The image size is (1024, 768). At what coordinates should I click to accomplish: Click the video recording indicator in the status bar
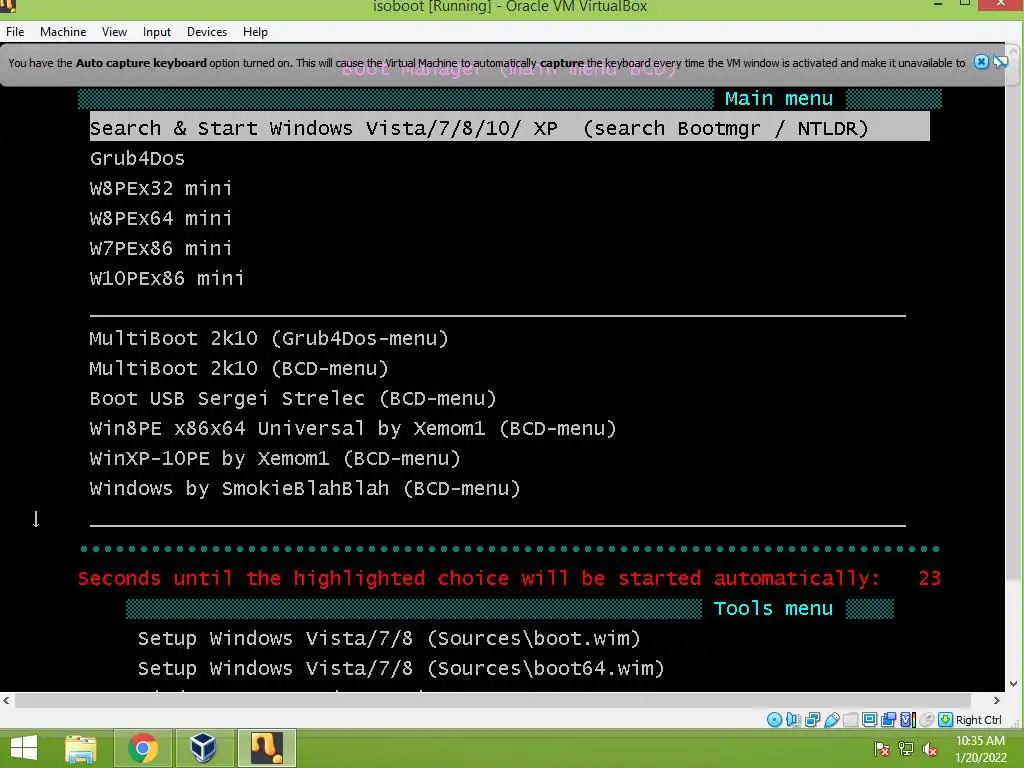tap(888, 720)
